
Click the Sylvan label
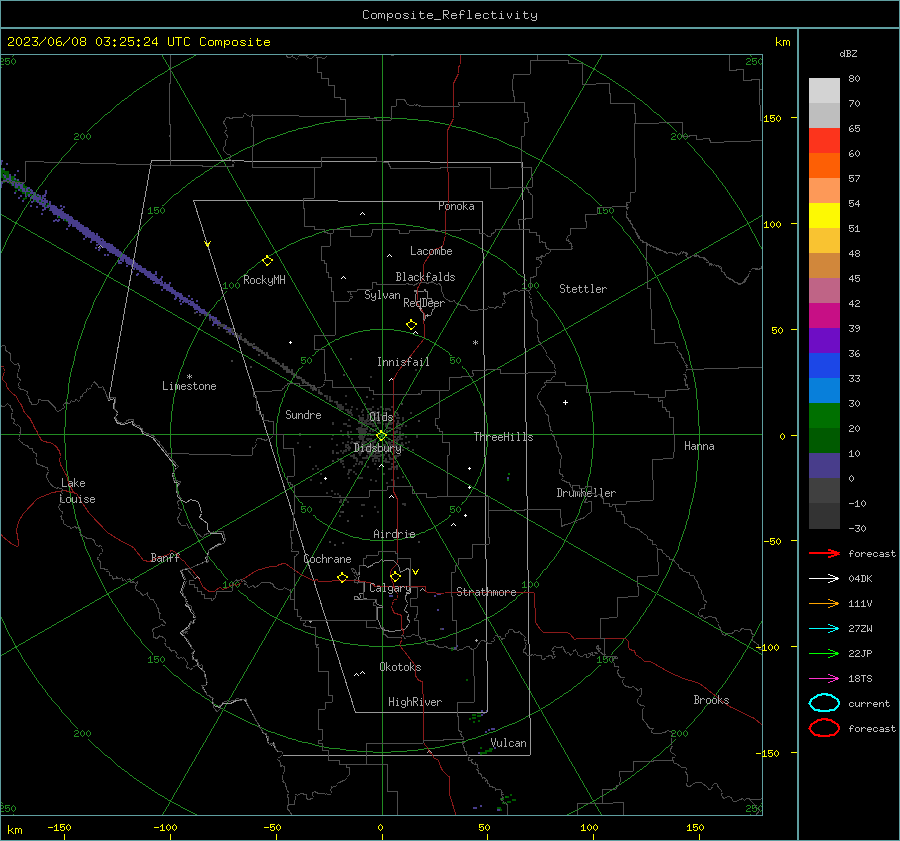[382, 295]
